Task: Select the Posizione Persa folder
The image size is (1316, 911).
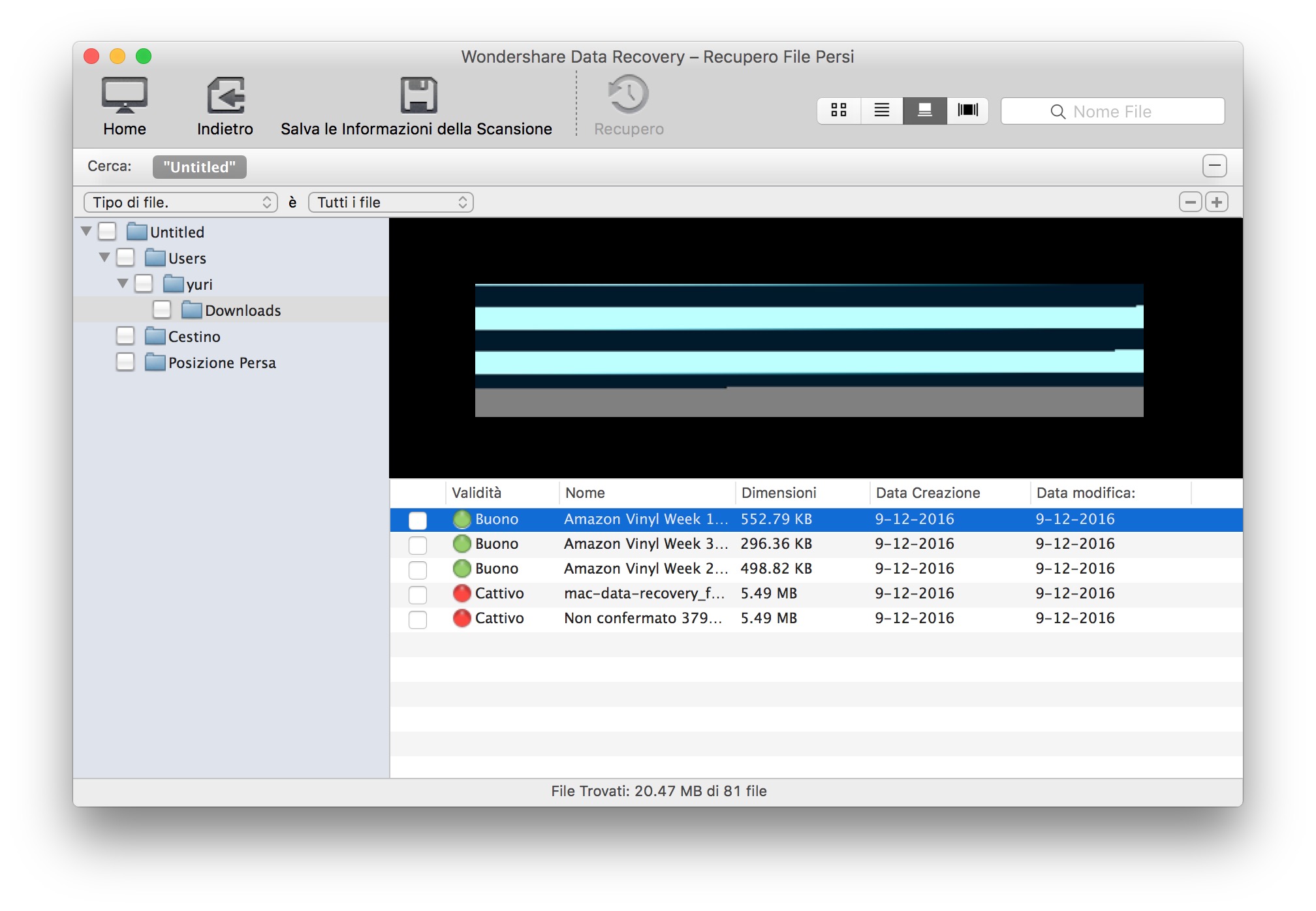Action: [x=222, y=363]
